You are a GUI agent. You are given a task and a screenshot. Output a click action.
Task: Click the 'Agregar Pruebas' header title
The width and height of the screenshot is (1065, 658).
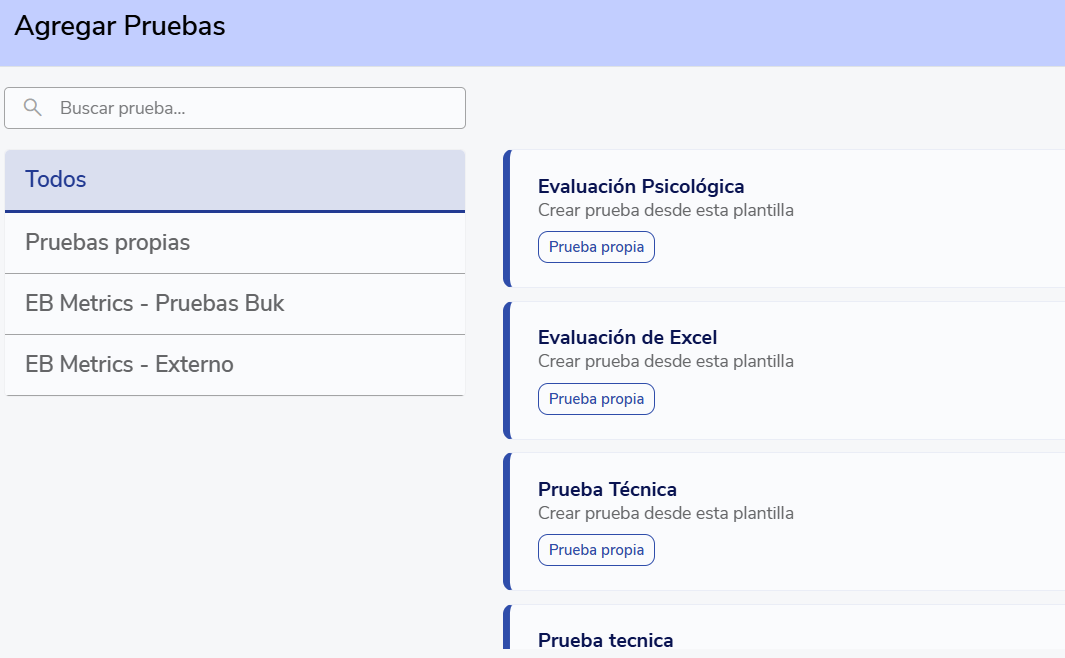point(120,27)
